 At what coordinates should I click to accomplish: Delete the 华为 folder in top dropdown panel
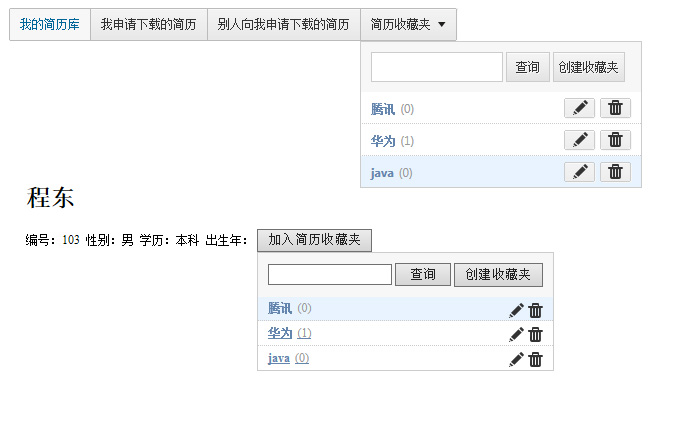(x=615, y=140)
